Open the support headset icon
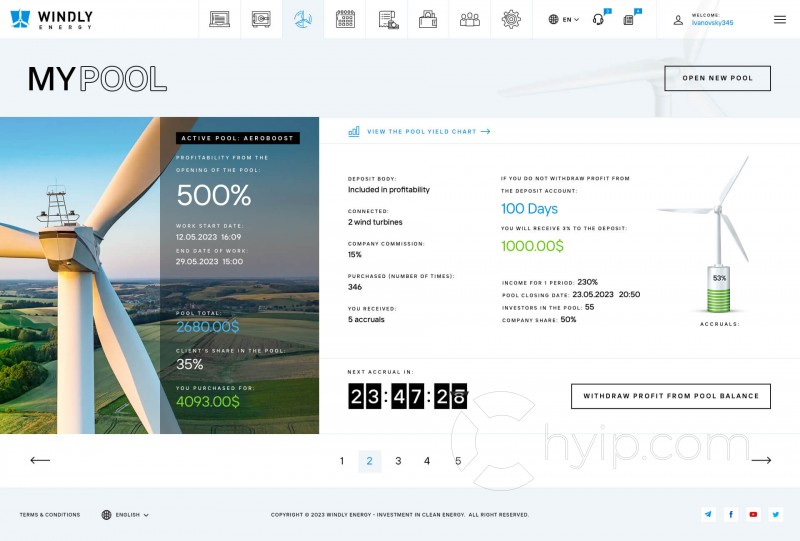Image resolution: width=800 pixels, height=541 pixels. [x=598, y=19]
